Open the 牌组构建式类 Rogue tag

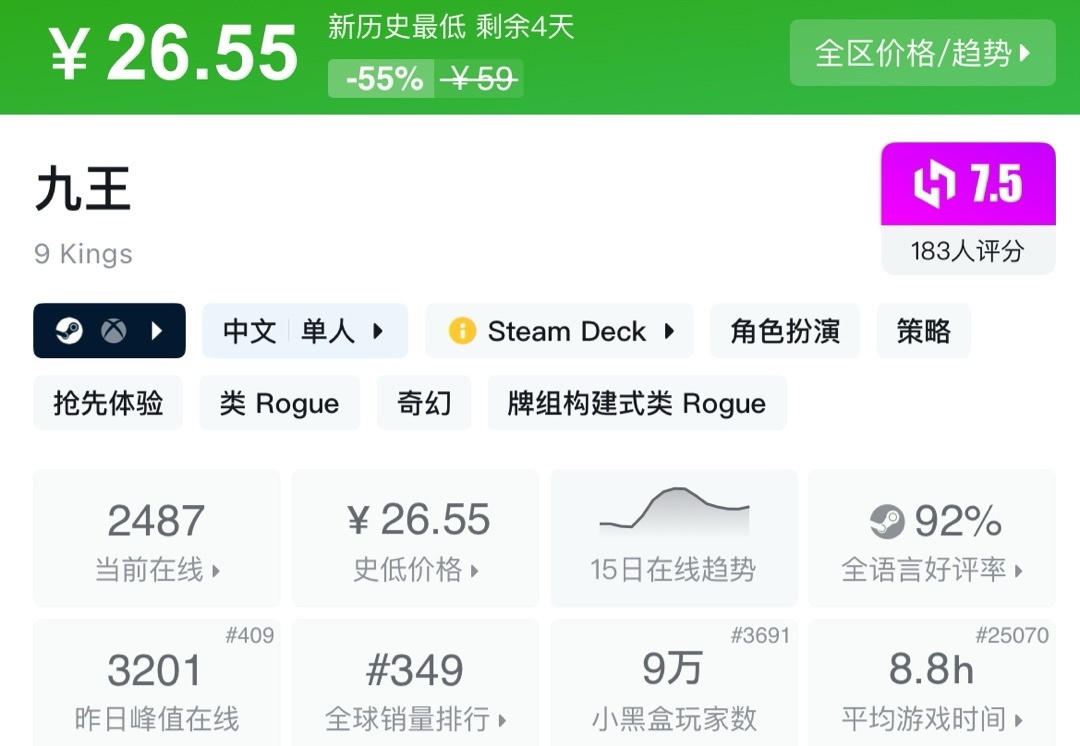[637, 403]
